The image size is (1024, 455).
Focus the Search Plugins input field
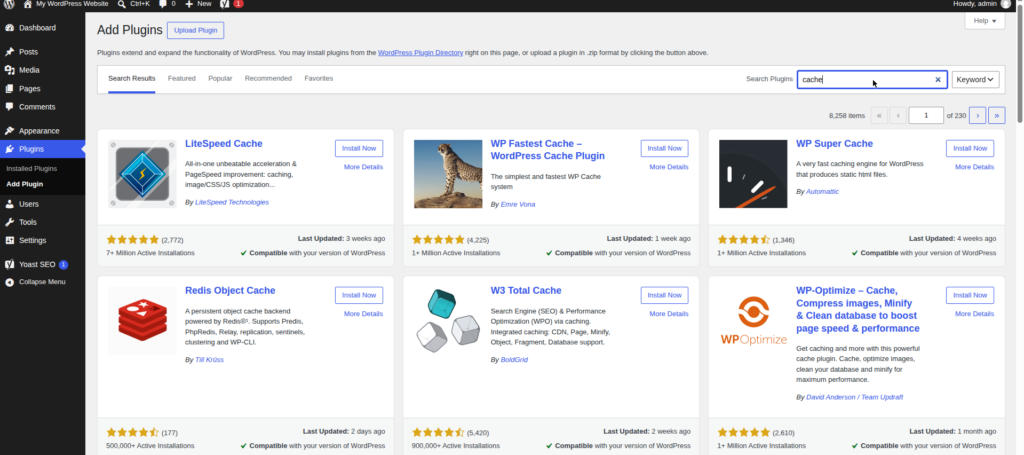tap(872, 80)
